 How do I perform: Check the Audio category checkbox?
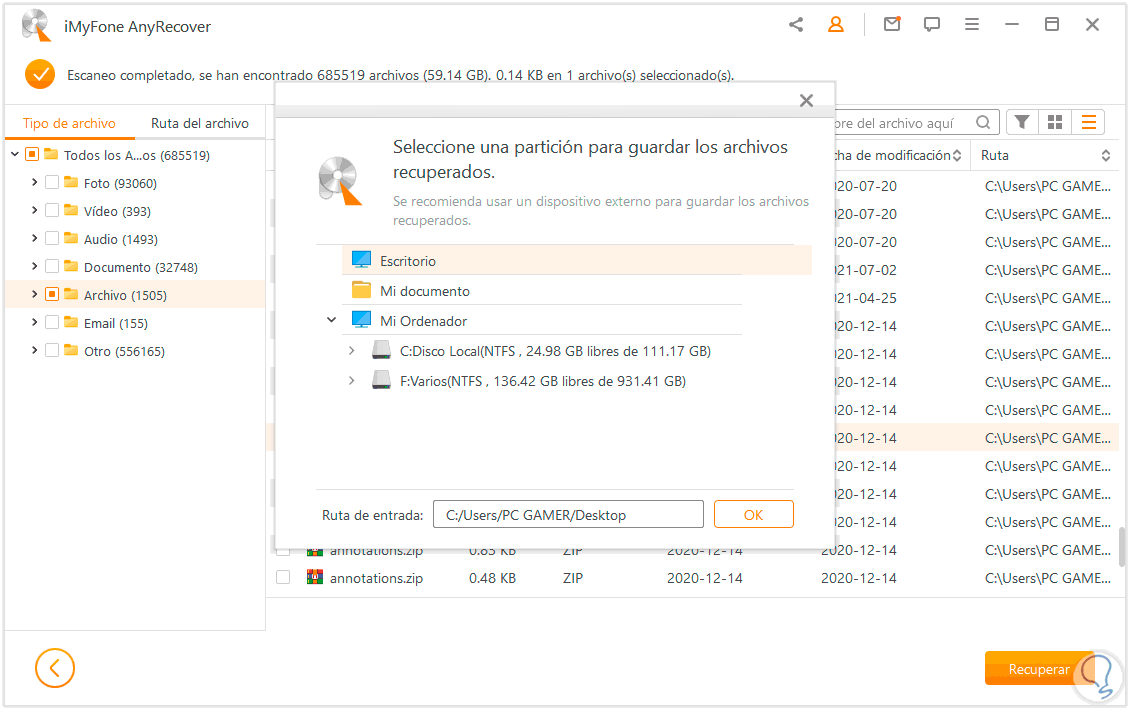pos(52,239)
